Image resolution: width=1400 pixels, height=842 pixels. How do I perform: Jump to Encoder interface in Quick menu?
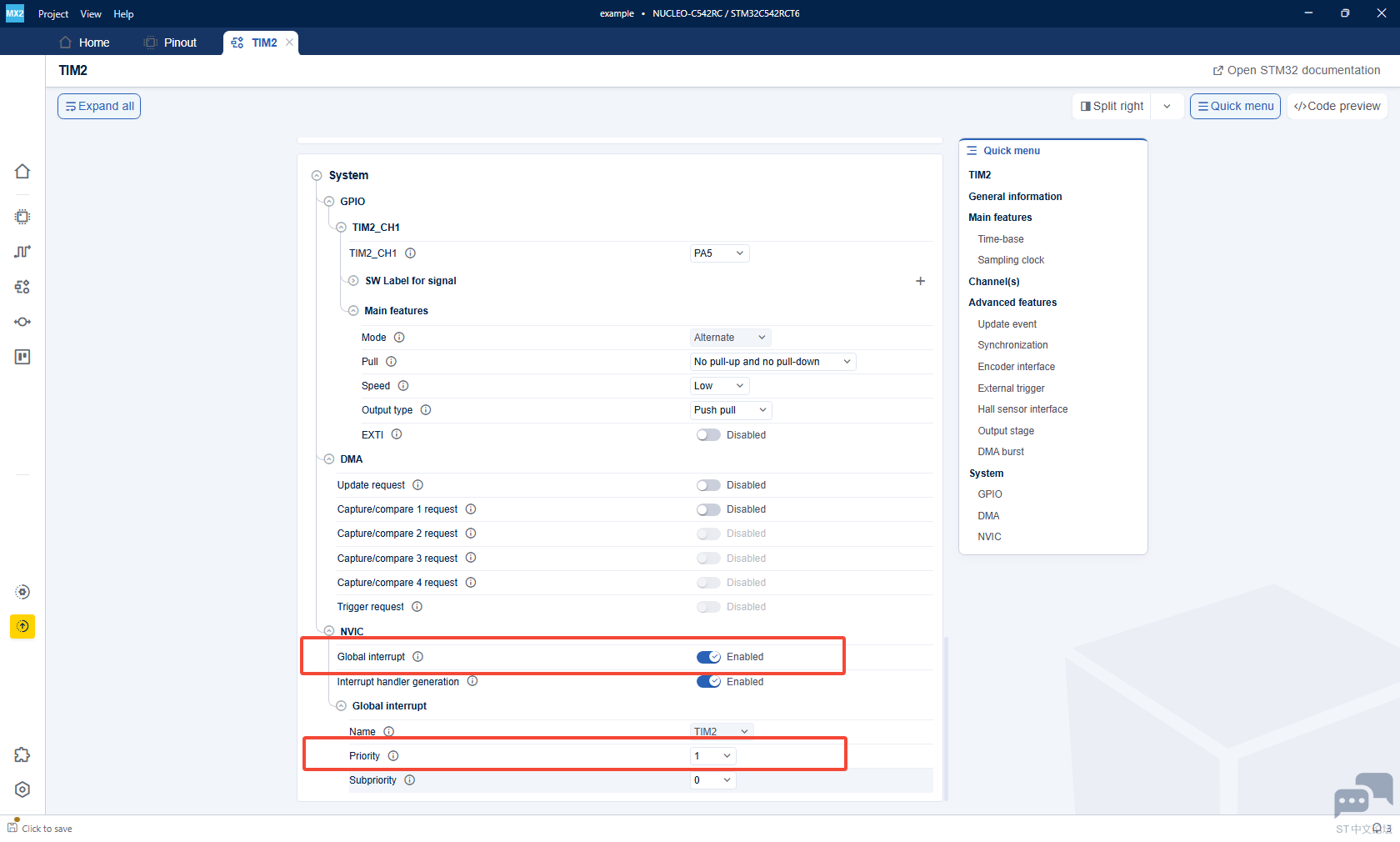point(1016,367)
